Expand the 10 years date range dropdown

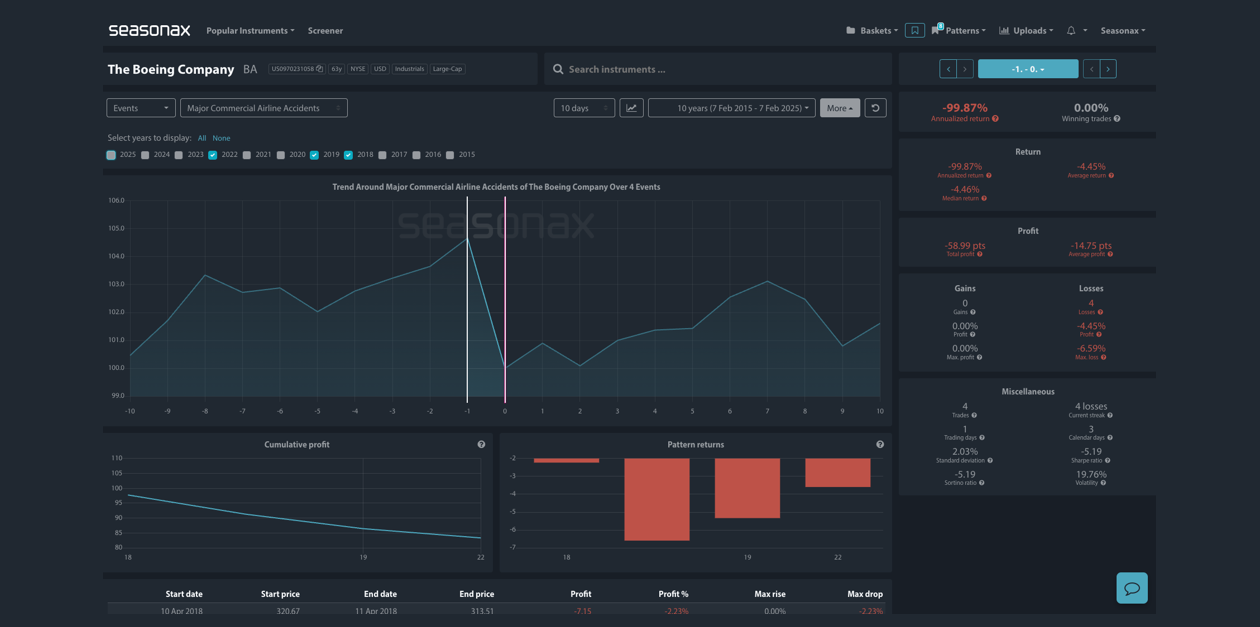[x=731, y=108]
